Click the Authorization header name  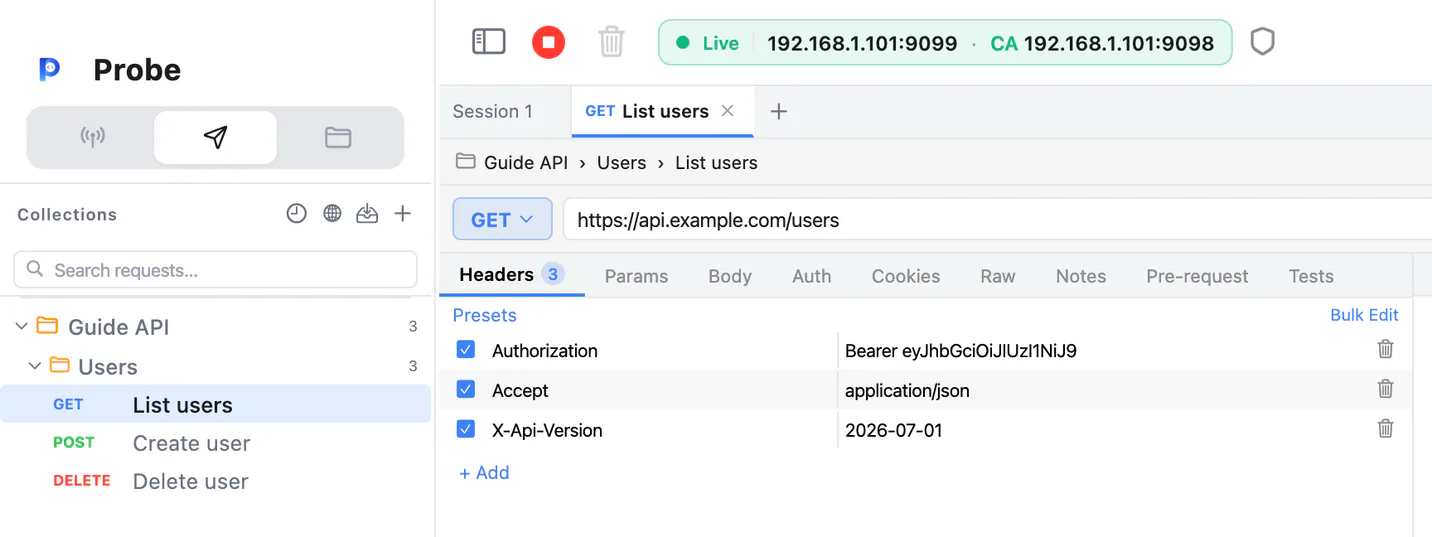[545, 350]
